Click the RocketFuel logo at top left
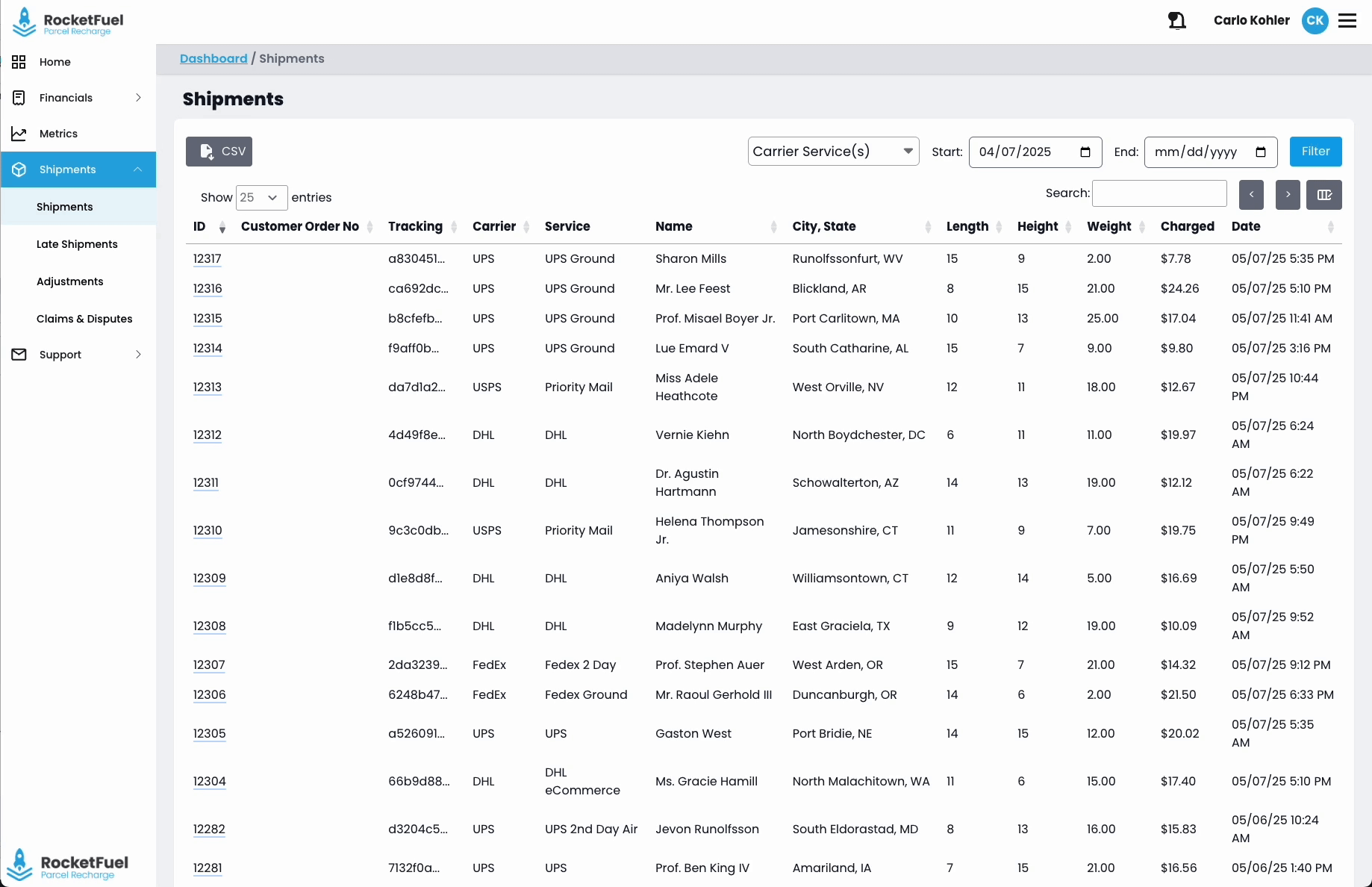This screenshot has height=887, width=1372. tap(69, 22)
